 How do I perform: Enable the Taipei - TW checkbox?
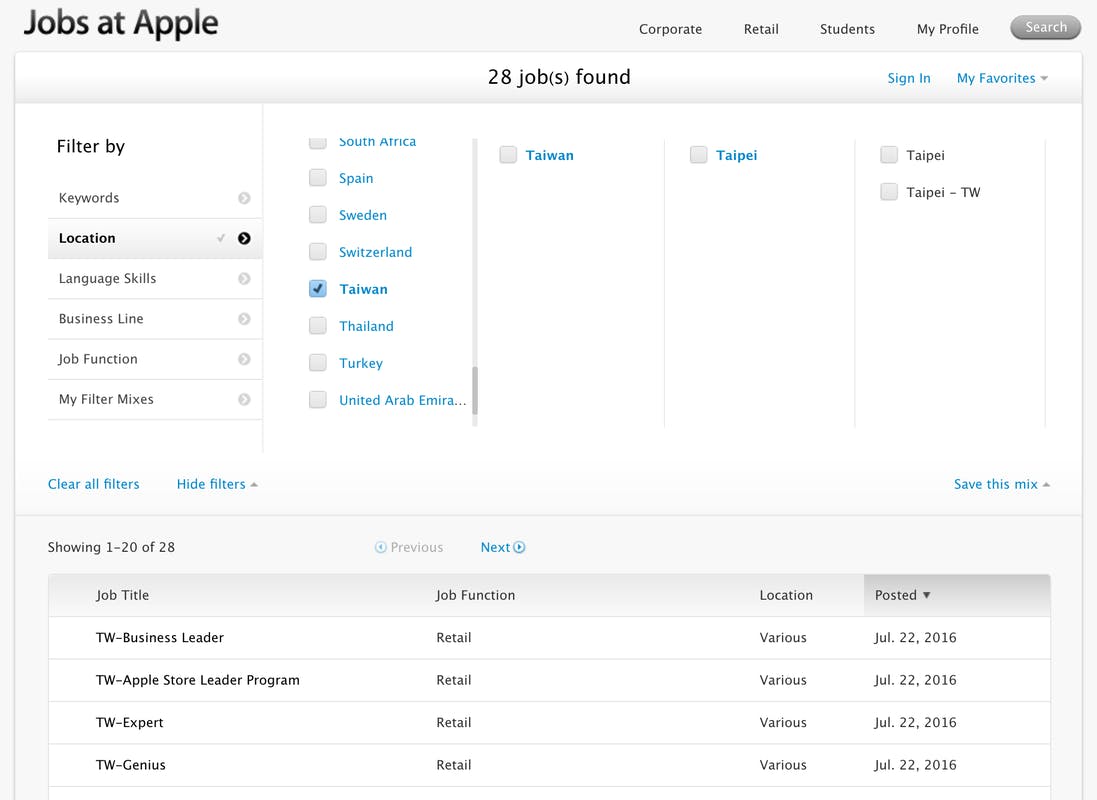pyautogui.click(x=889, y=192)
